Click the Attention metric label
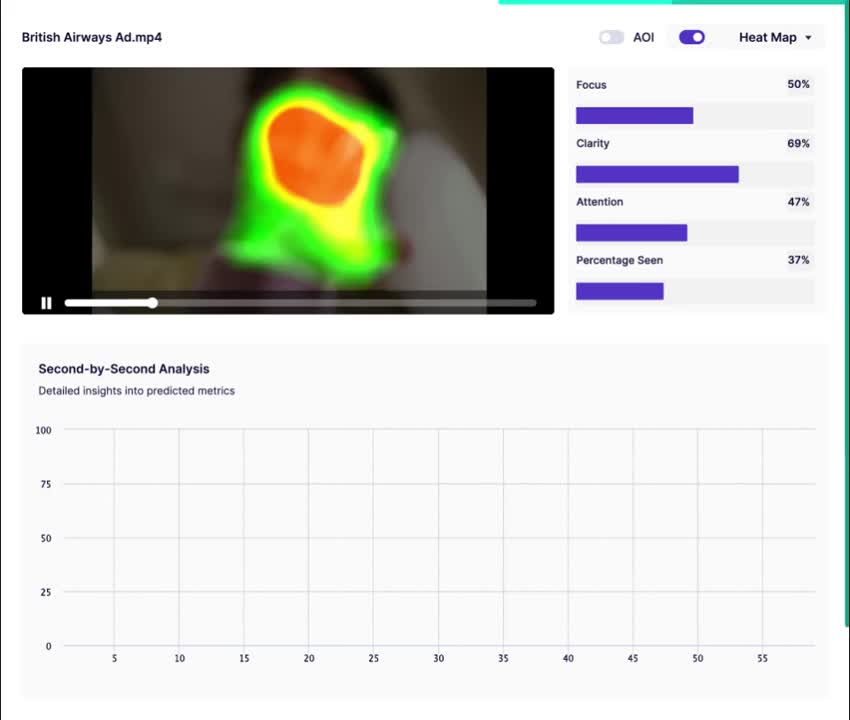This screenshot has height=720, width=850. (600, 202)
